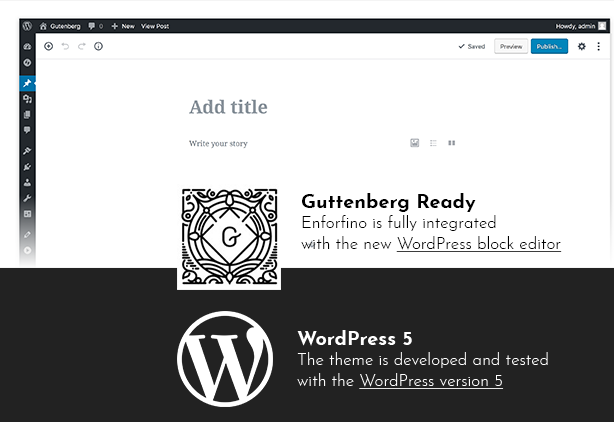Insert an image block via shortcut icon

pos(414,143)
